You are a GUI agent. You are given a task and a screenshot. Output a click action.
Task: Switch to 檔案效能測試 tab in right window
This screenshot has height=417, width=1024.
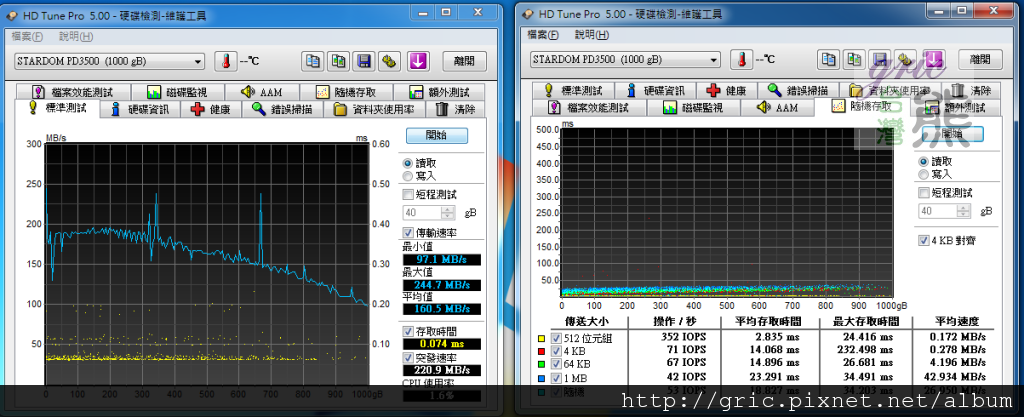pos(590,108)
